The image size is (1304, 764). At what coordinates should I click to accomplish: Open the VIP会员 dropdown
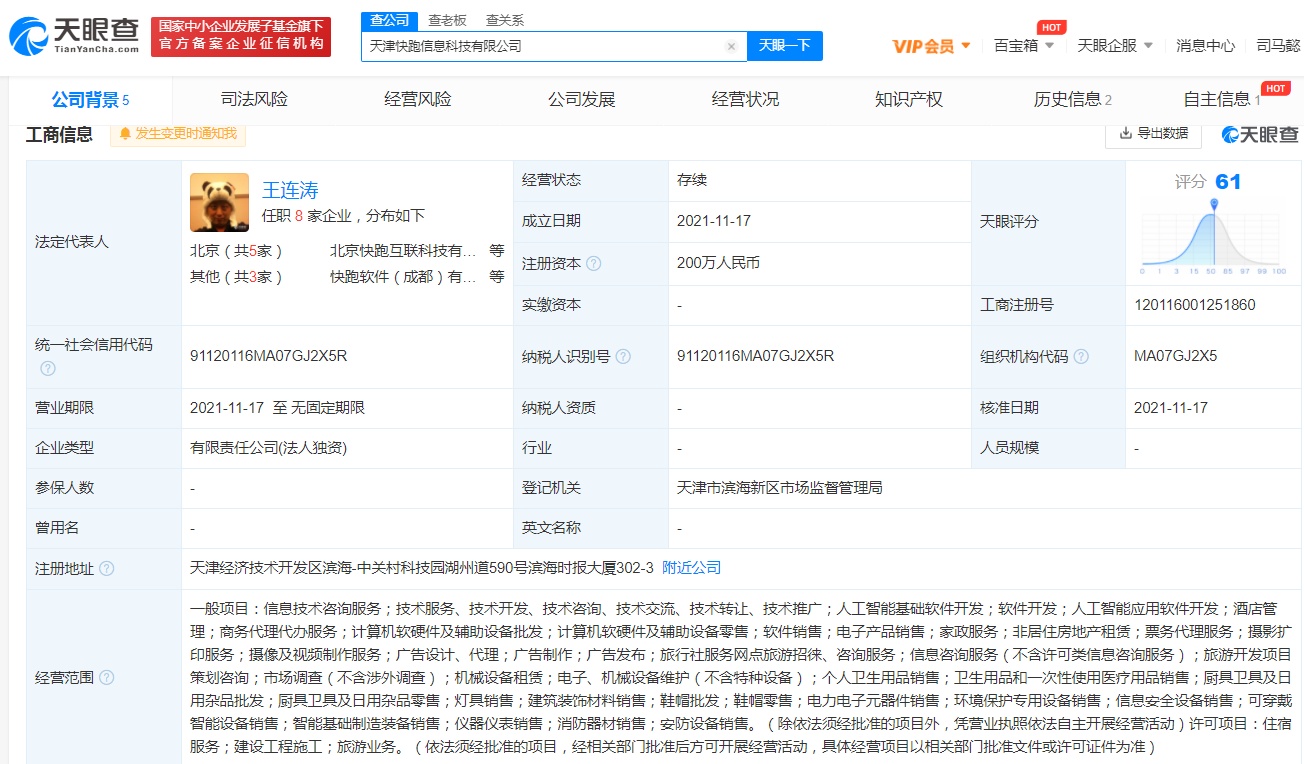click(931, 45)
